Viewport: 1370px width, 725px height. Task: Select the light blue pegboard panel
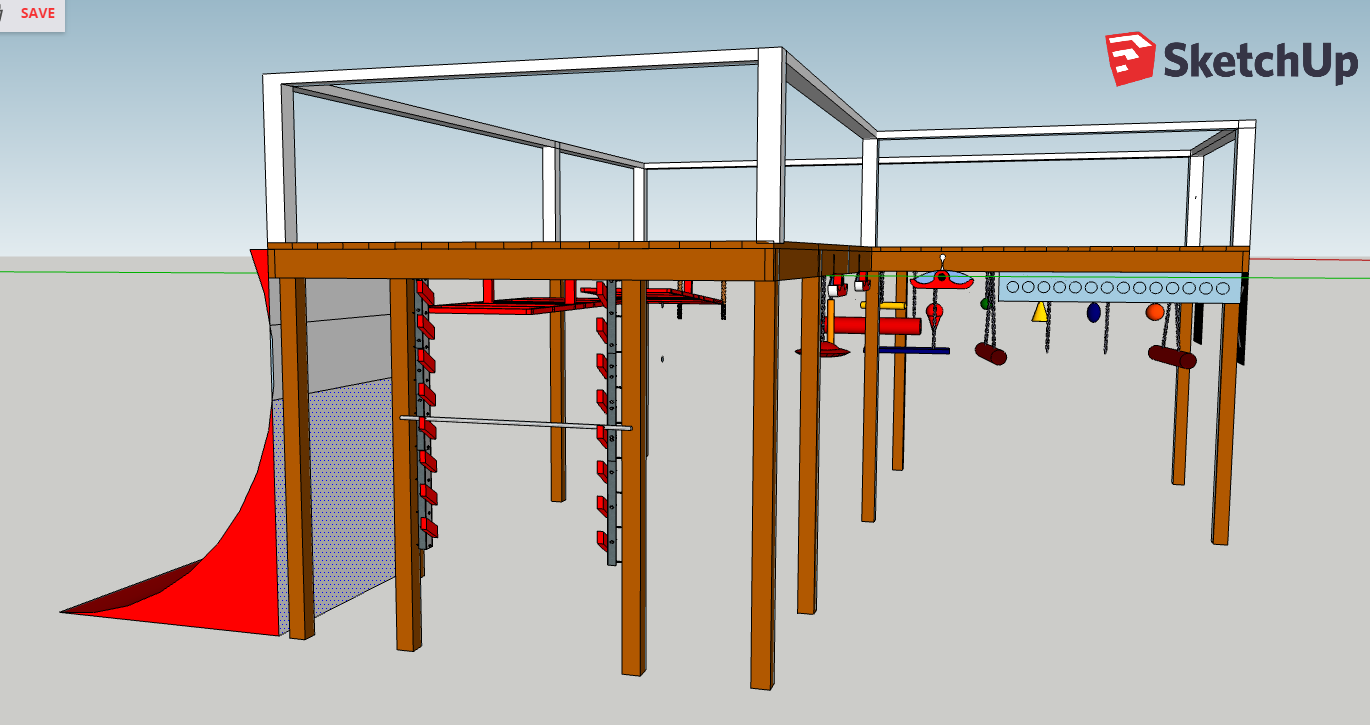(1120, 288)
